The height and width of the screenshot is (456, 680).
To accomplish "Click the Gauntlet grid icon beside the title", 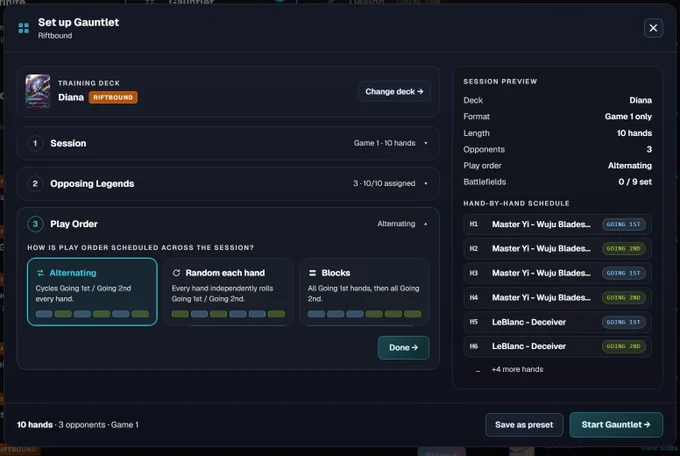I will click(x=23, y=28).
